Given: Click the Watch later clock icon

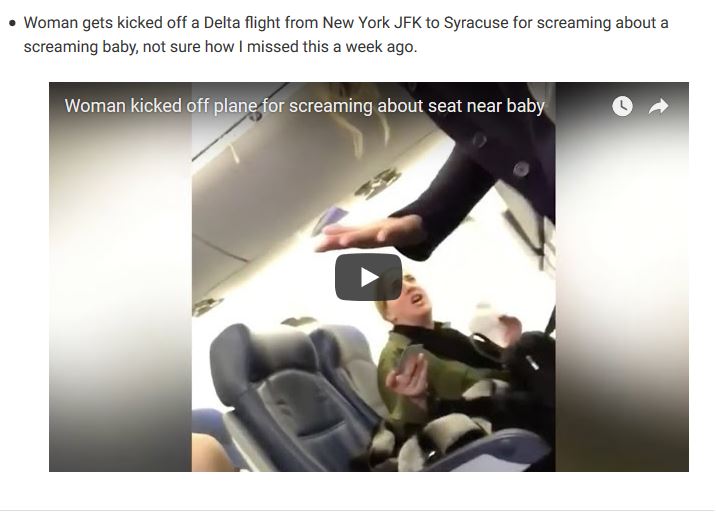Looking at the screenshot, I should tap(622, 106).
